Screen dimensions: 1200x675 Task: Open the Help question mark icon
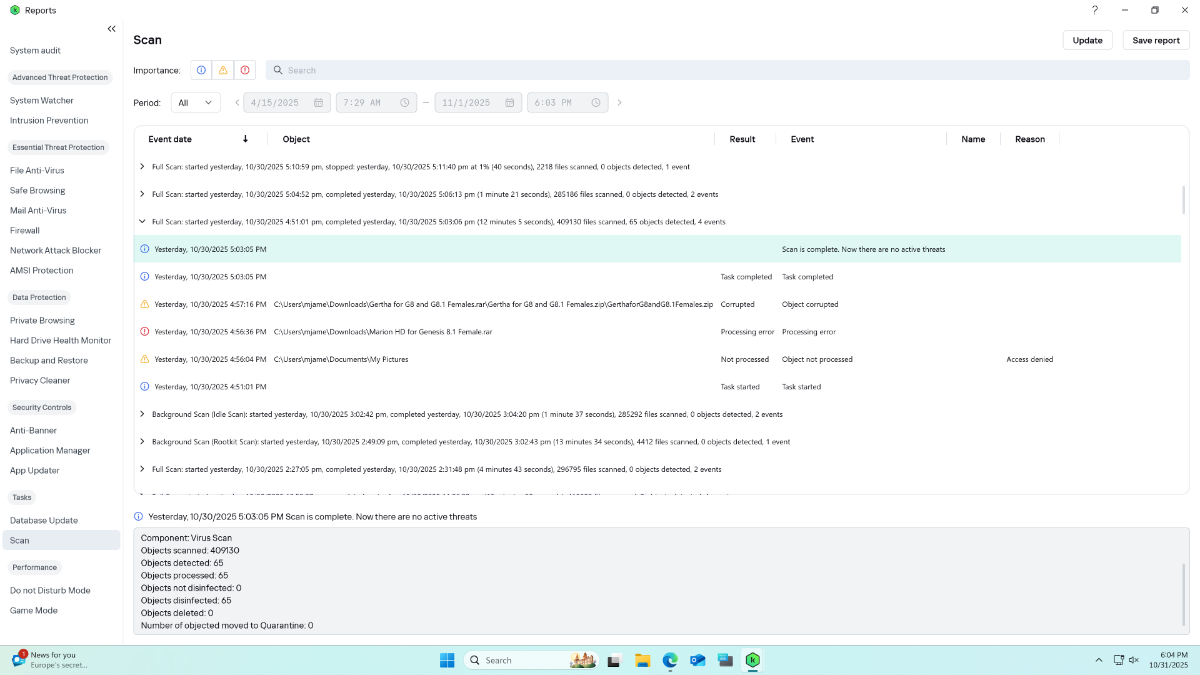tap(1095, 10)
